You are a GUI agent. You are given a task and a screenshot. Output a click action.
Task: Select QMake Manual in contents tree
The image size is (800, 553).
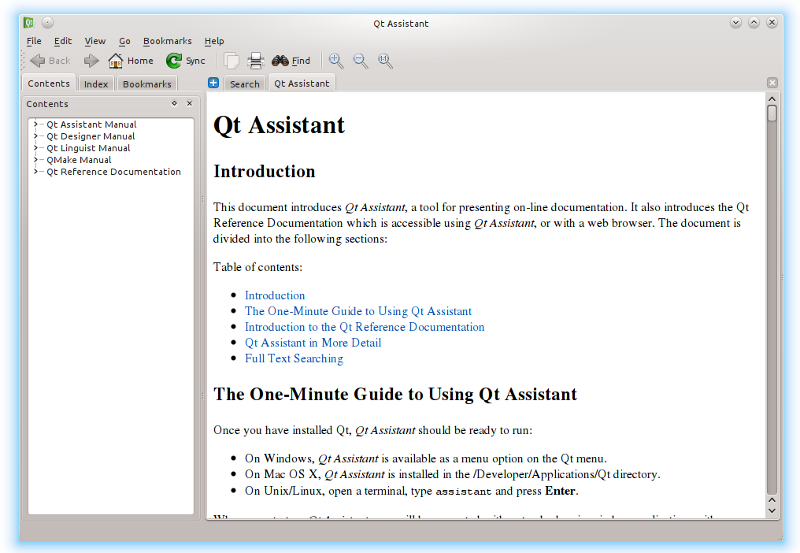tap(79, 160)
